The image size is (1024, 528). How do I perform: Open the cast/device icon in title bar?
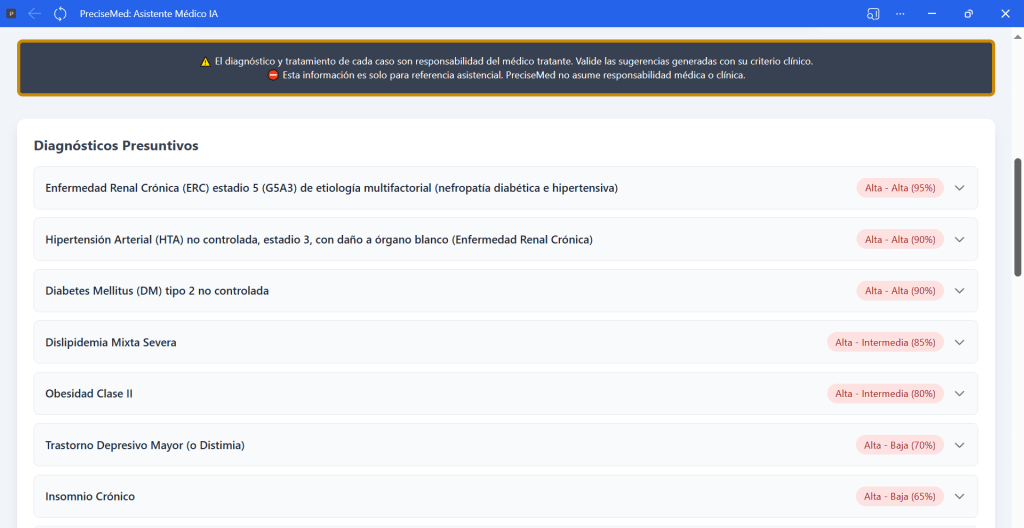(873, 14)
